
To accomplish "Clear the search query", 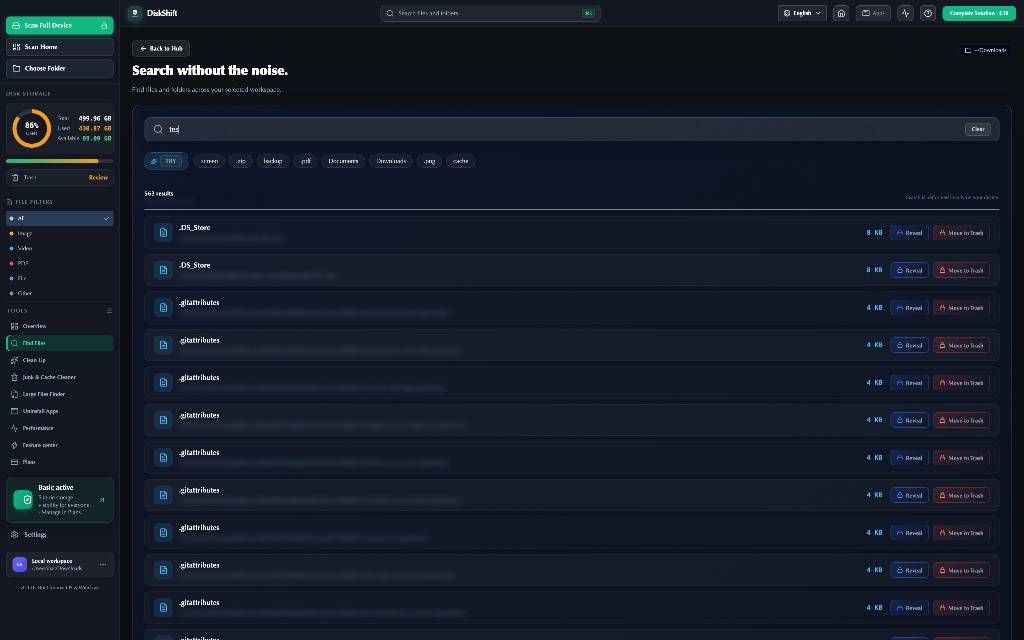I will point(978,129).
